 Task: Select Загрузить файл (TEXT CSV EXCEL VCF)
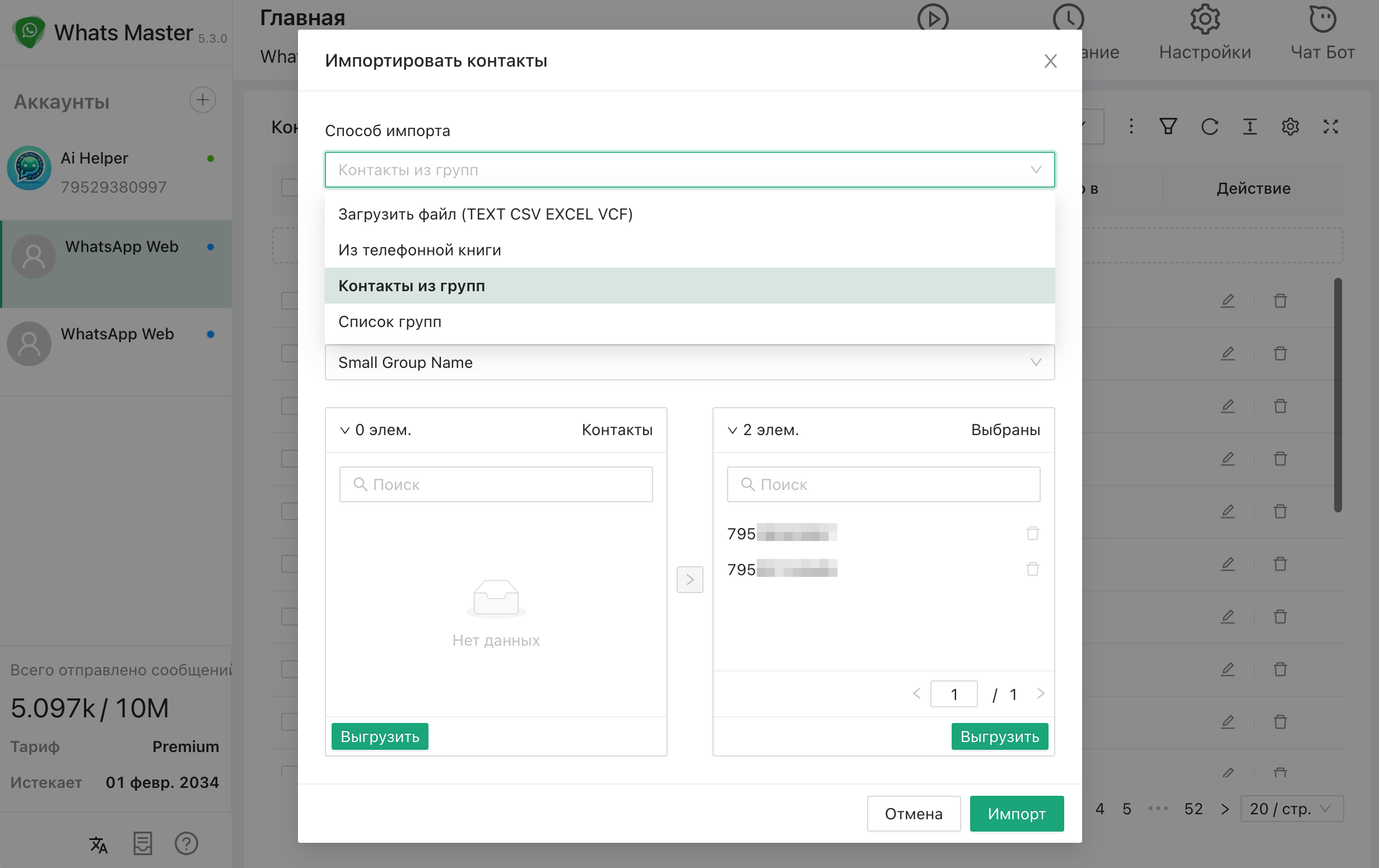pos(485,214)
